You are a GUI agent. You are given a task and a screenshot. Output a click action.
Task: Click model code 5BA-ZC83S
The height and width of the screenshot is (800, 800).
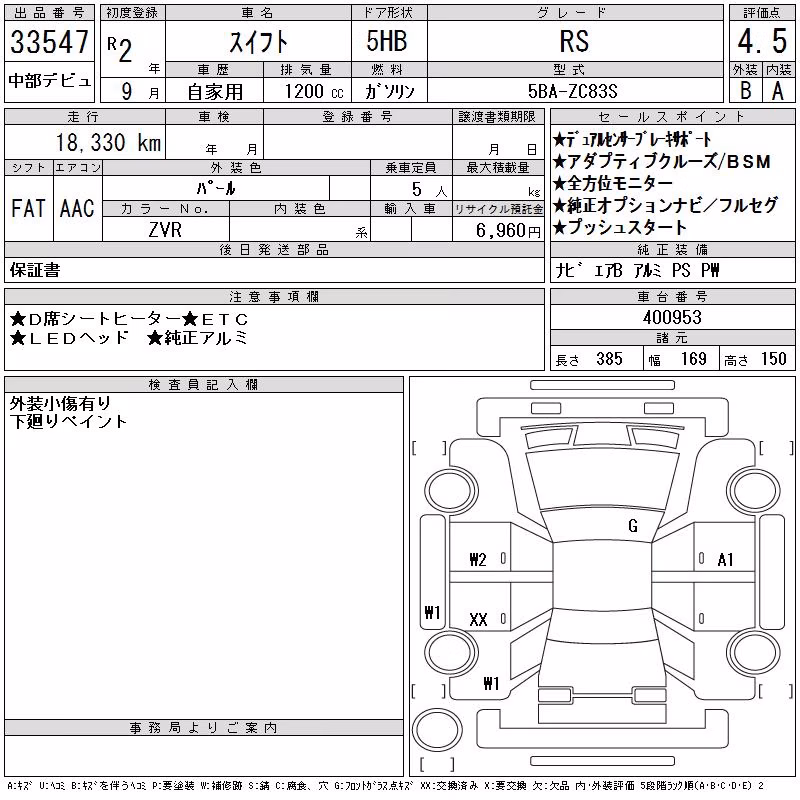point(572,91)
